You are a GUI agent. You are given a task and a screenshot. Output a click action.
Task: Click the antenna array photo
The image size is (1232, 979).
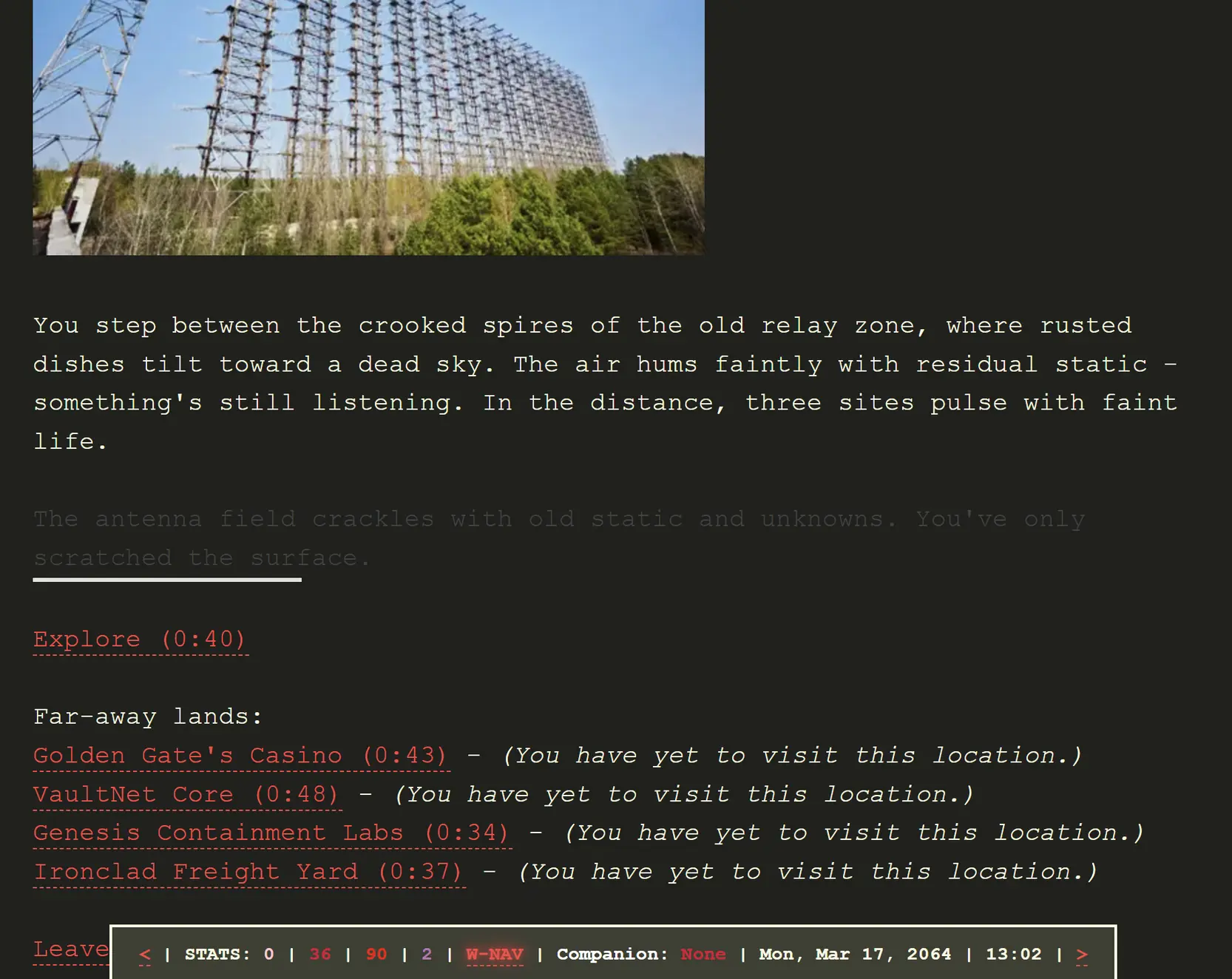pos(368,127)
